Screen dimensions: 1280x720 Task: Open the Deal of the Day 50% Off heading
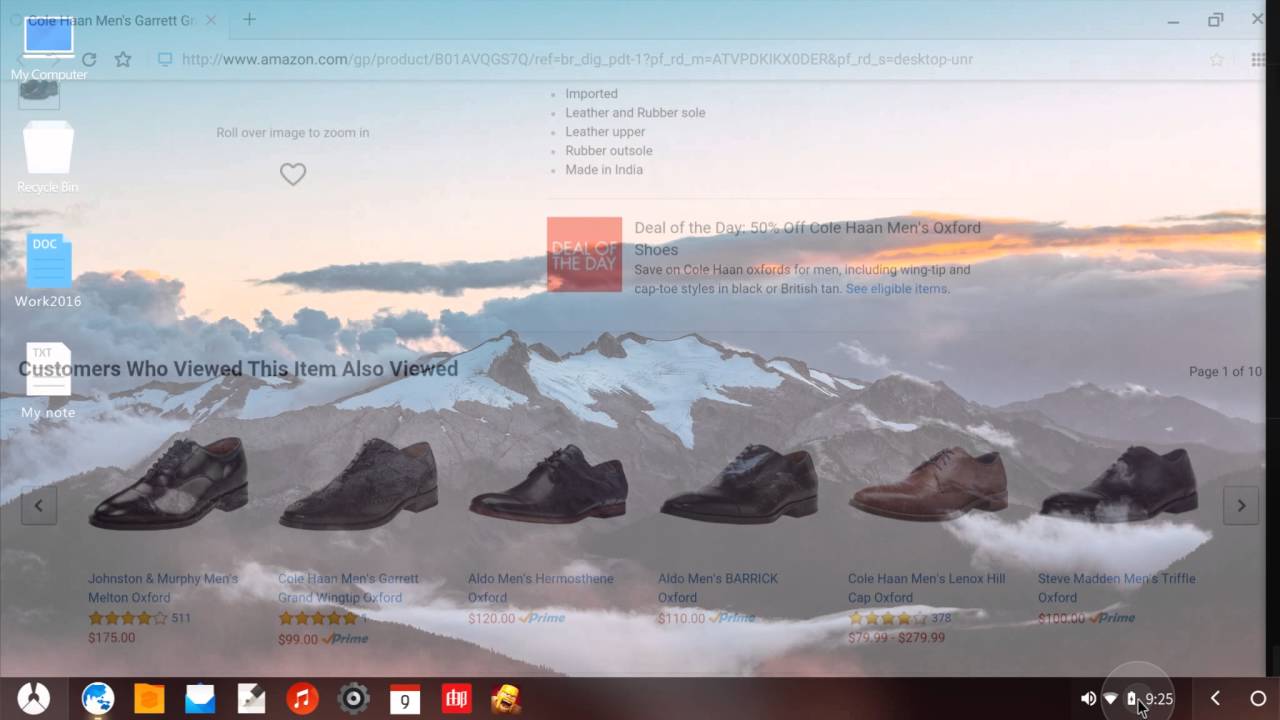[807, 238]
